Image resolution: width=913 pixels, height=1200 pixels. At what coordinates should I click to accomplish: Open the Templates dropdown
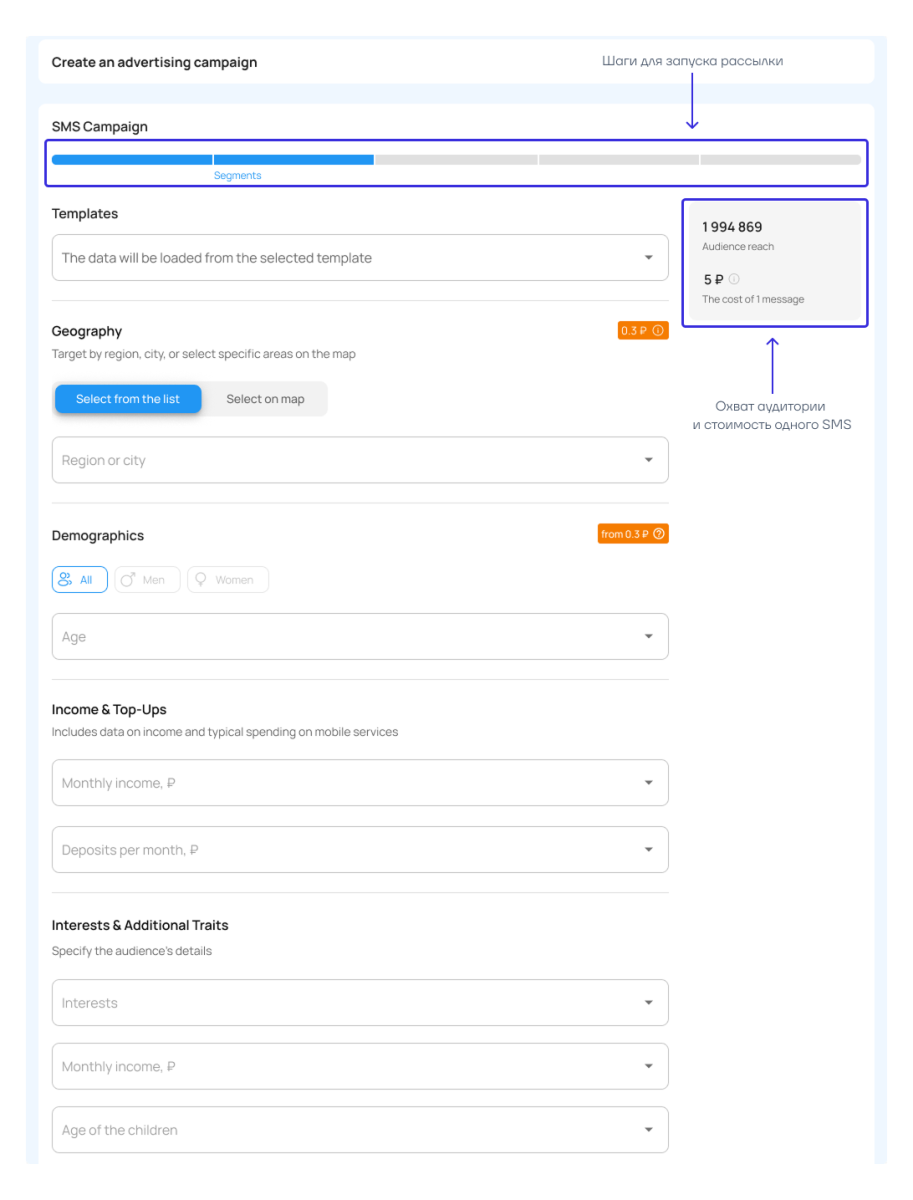point(360,258)
